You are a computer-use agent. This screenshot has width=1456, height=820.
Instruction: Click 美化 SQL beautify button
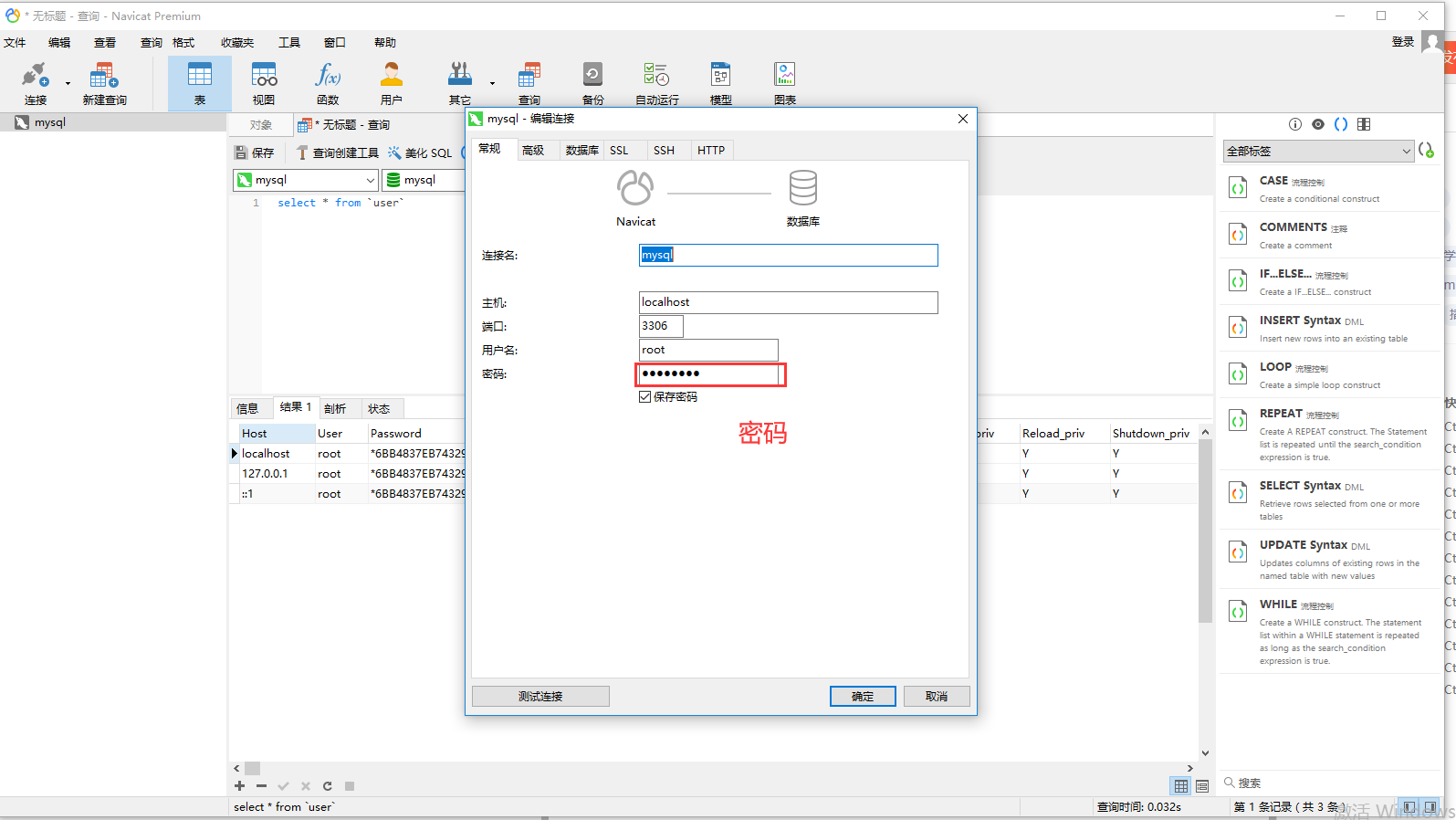coord(420,152)
